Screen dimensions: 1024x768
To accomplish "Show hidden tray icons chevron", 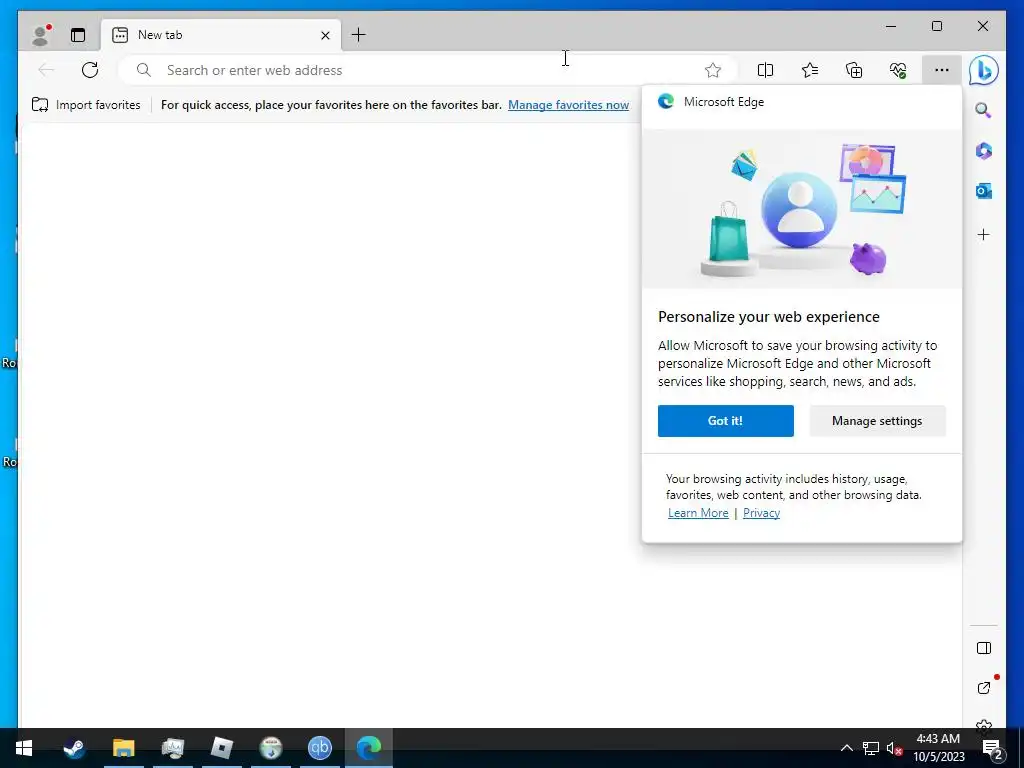I will click(x=846, y=748).
